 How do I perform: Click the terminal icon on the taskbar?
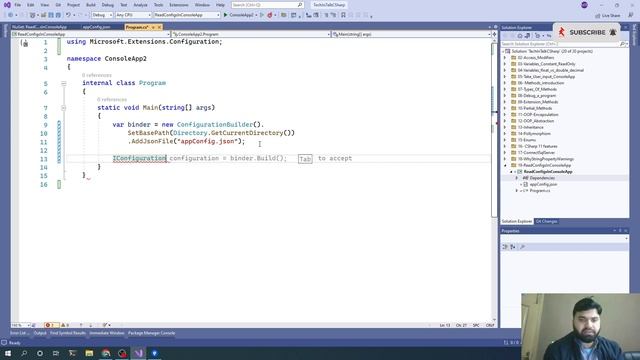click(x=72, y=353)
